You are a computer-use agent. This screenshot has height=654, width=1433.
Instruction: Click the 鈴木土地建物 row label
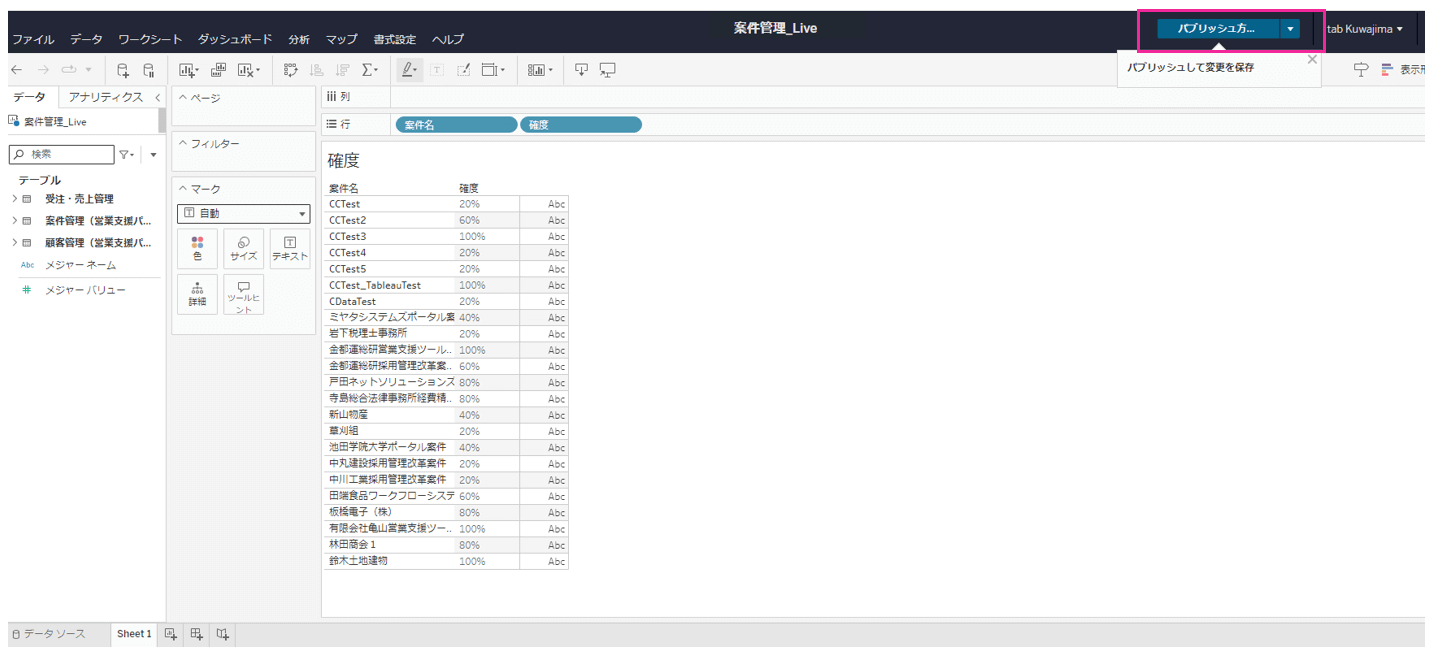click(x=358, y=561)
